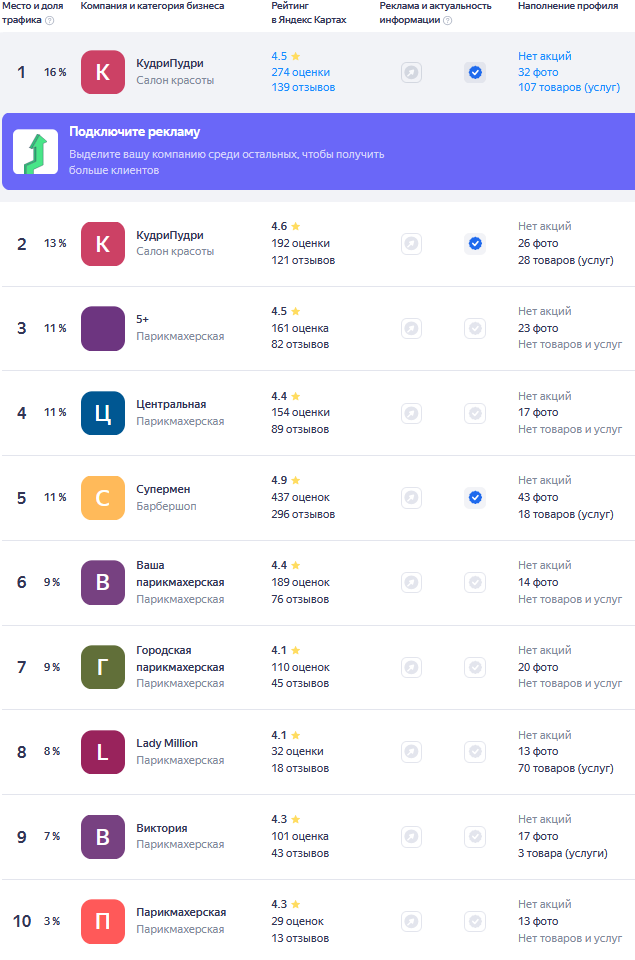Click the 'Подключите рекламу' banner heading
The height and width of the screenshot is (960, 635).
click(134, 132)
